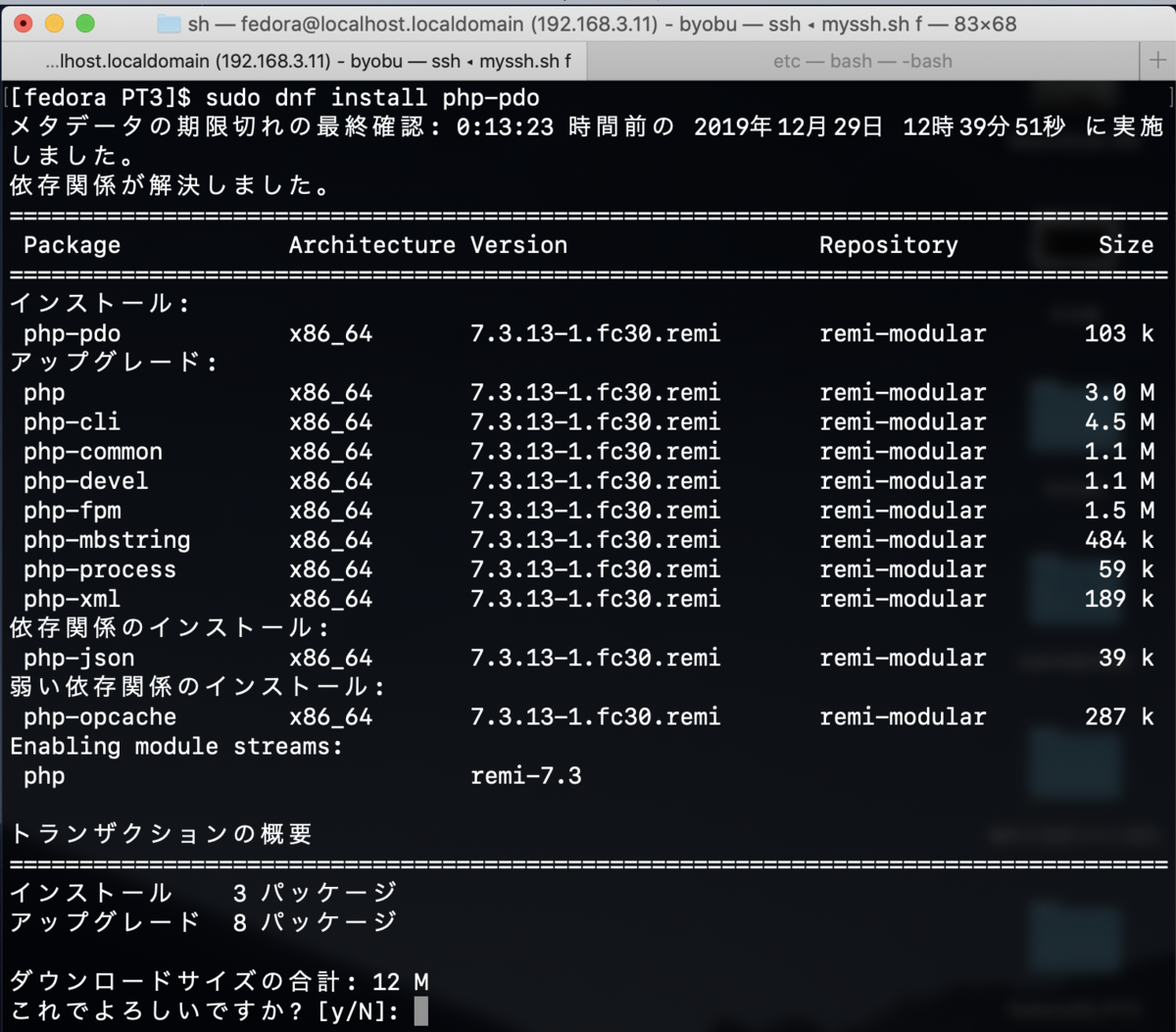Open a new tab with the plus icon
This screenshot has width=1176, height=1032.
pyautogui.click(x=1160, y=60)
